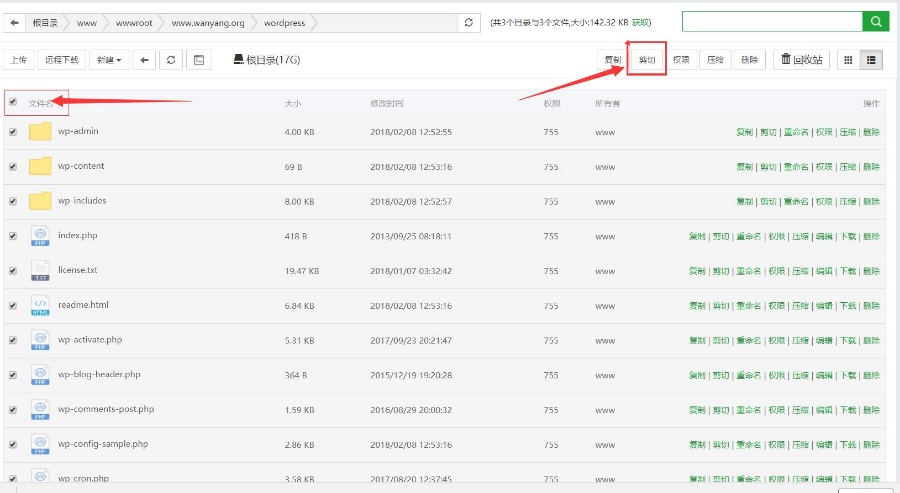Click the index.php file icon
The width and height of the screenshot is (900, 493).
pyautogui.click(x=40, y=236)
